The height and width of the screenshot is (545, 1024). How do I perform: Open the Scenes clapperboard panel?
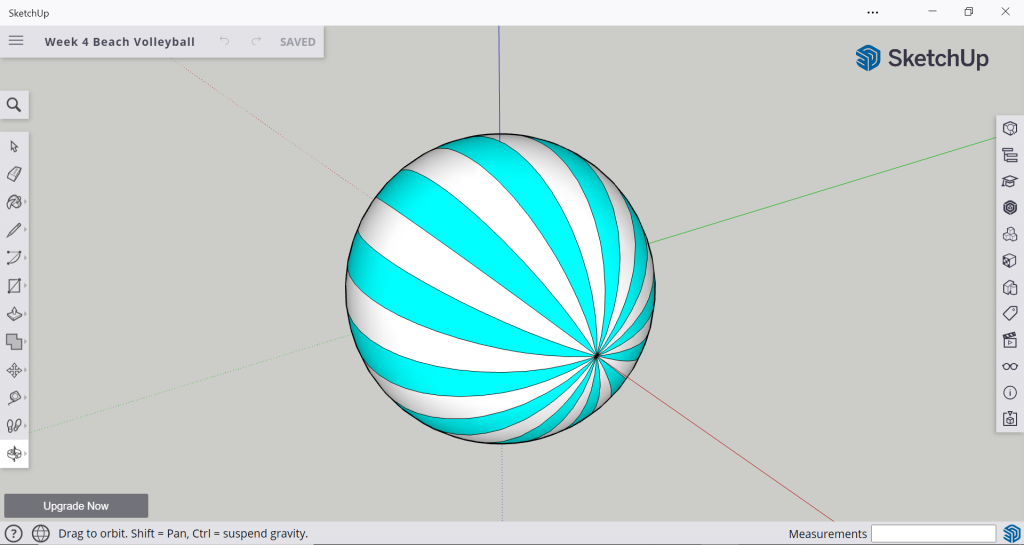pyautogui.click(x=1010, y=340)
